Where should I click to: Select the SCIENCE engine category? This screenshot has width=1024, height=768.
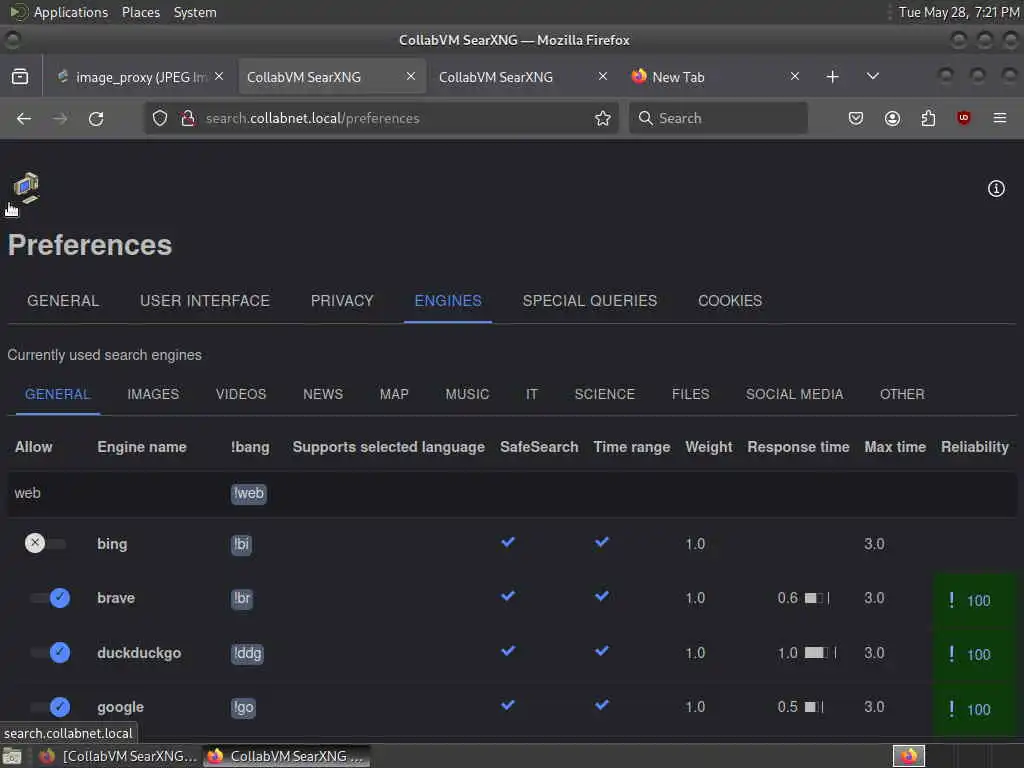(x=604, y=394)
